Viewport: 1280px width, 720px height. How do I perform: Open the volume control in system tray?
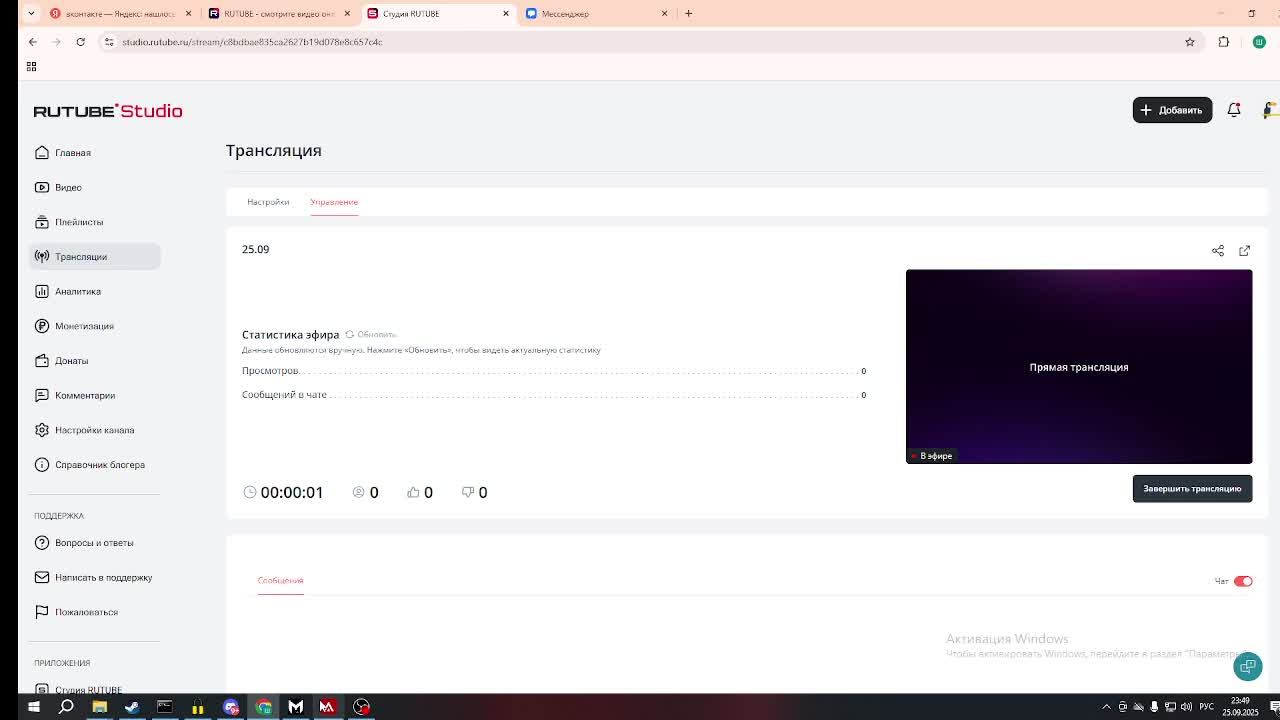[x=1186, y=707]
